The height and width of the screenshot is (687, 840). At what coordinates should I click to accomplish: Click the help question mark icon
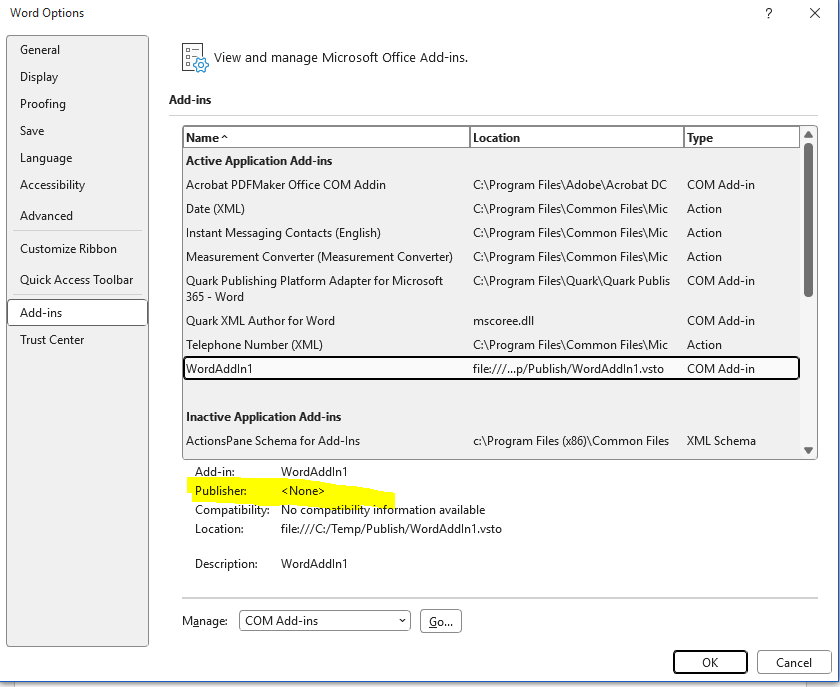(x=769, y=13)
